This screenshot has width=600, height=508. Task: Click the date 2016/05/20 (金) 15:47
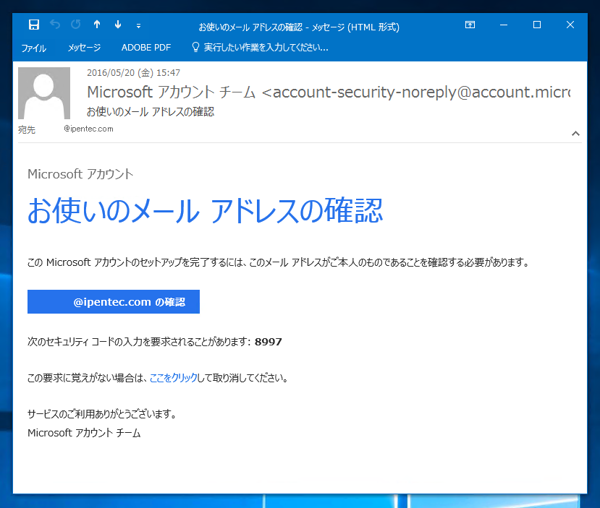[133, 73]
